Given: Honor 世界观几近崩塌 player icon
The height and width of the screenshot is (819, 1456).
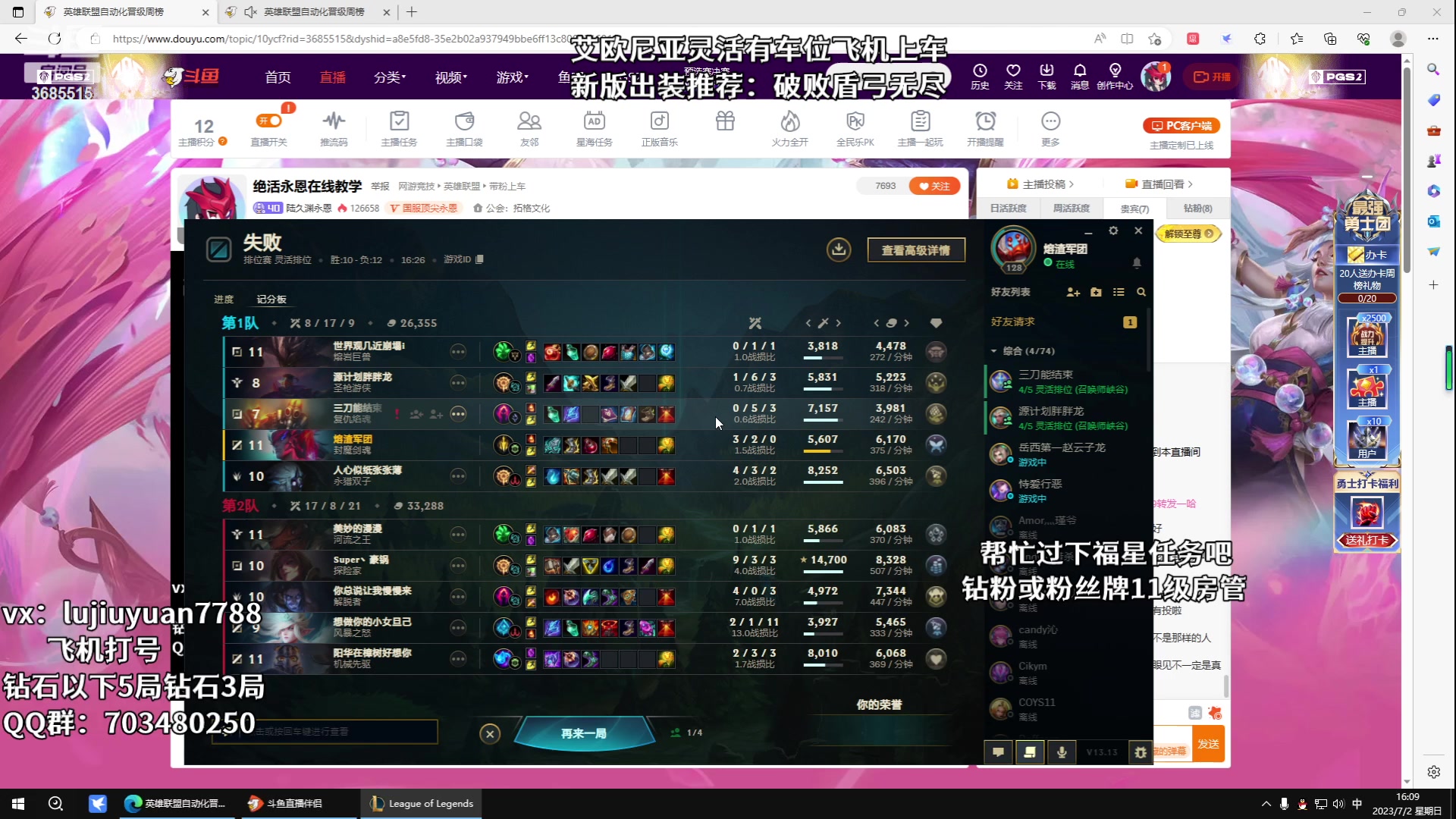Looking at the screenshot, I should click(x=937, y=352).
